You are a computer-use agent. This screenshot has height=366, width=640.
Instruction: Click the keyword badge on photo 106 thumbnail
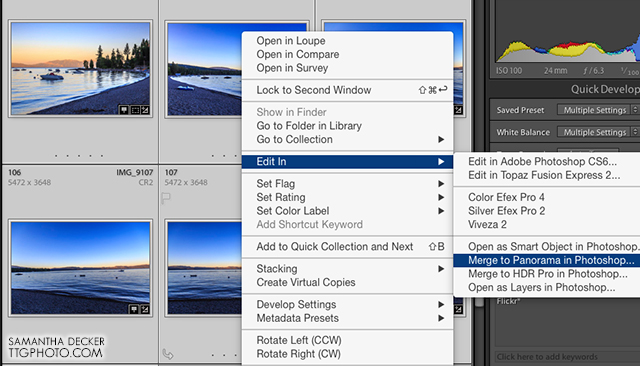(x=134, y=309)
